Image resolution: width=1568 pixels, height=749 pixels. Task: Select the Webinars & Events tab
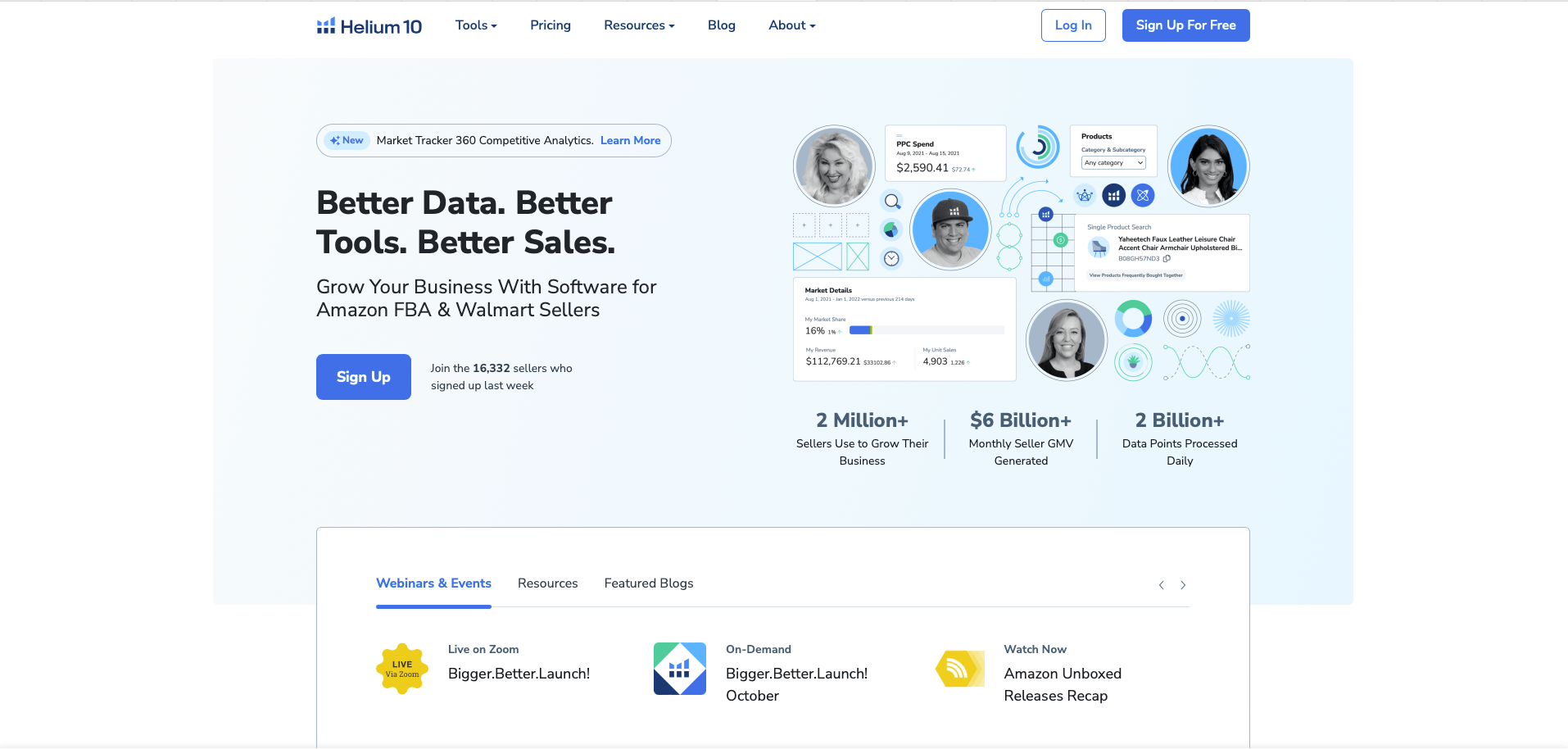pos(433,583)
